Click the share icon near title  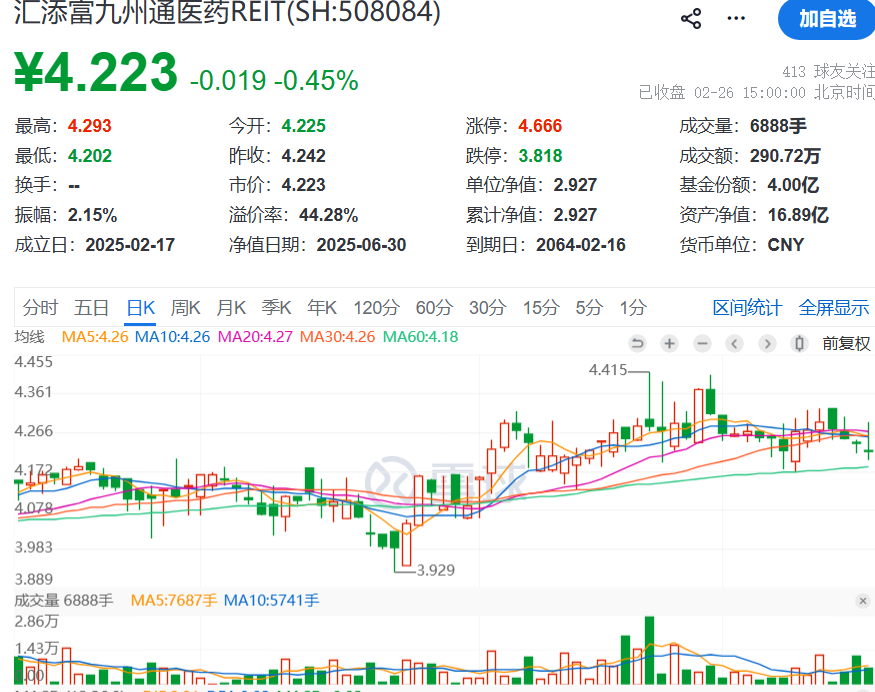point(691,19)
